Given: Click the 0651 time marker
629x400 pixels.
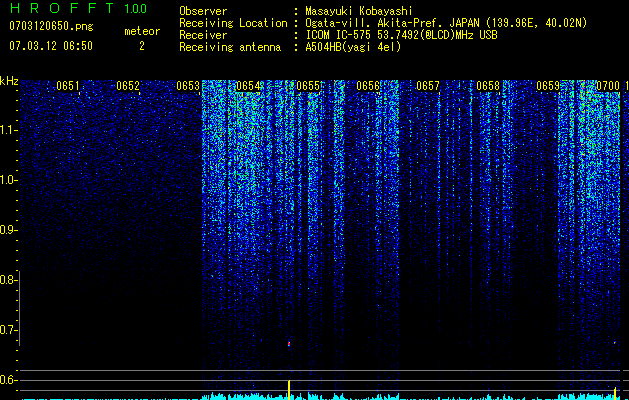Looking at the screenshot, I should point(67,86).
